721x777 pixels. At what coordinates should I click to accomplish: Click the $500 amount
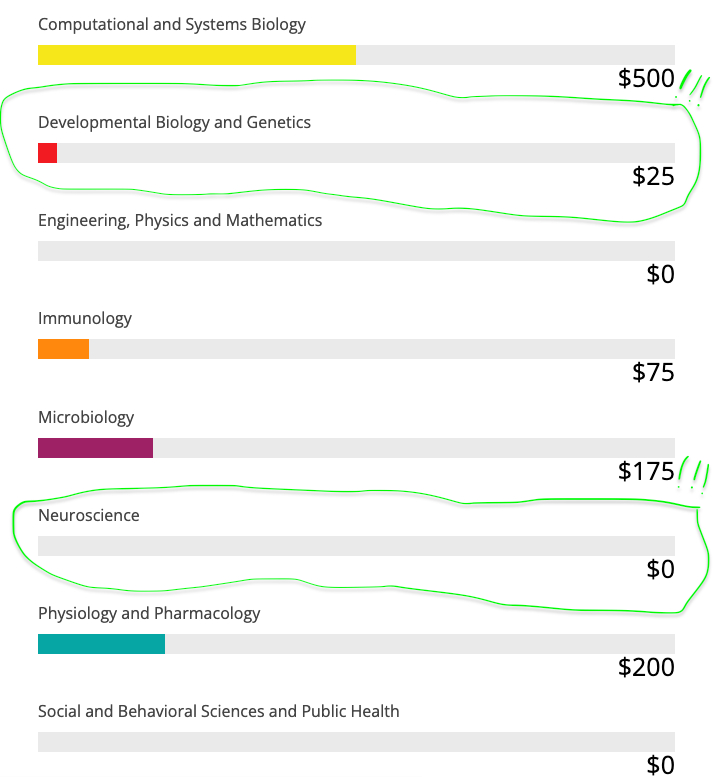click(646, 78)
